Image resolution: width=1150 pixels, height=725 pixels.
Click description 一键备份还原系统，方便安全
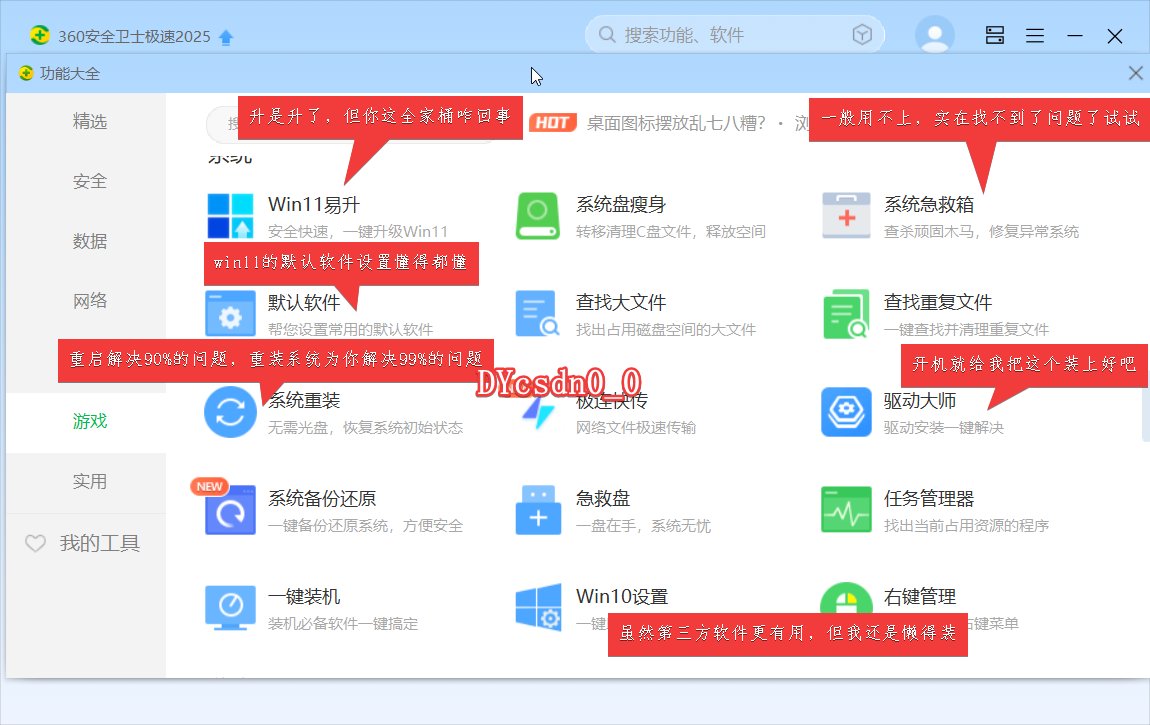pyautogui.click(x=365, y=526)
